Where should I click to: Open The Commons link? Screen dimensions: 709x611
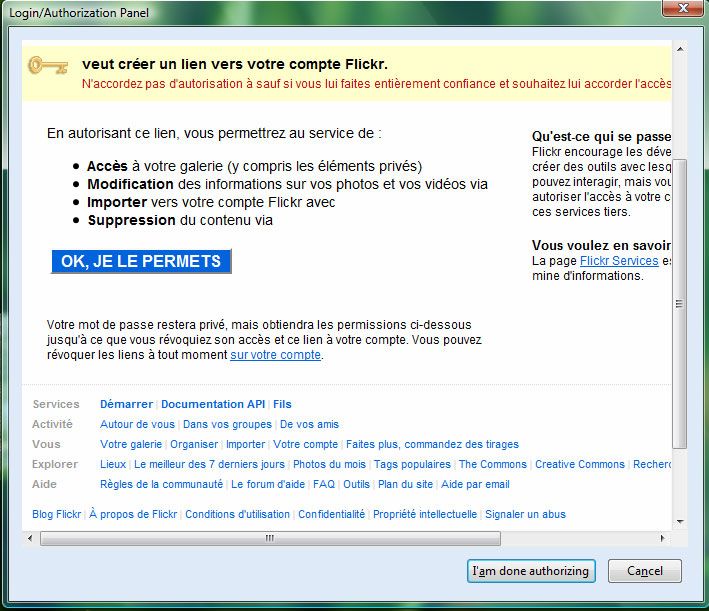pos(493,464)
